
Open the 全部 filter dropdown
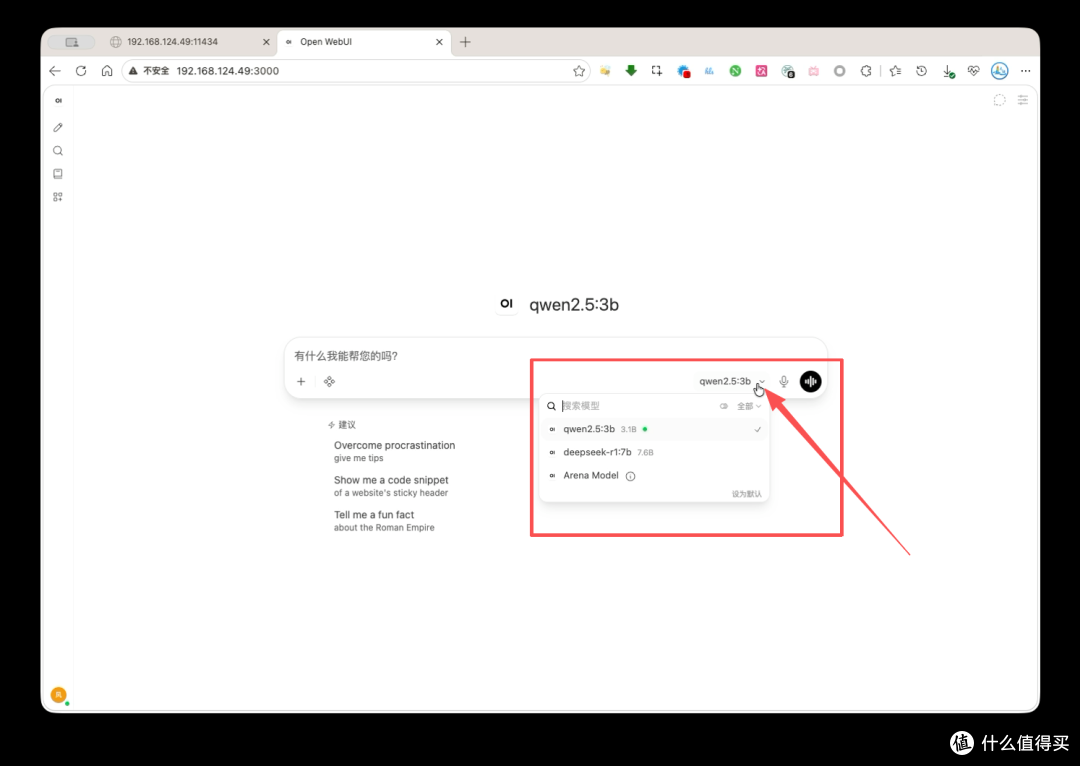(749, 406)
